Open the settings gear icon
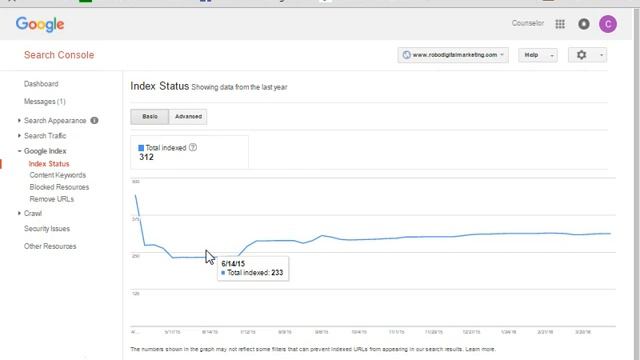The width and height of the screenshot is (640, 360). [x=581, y=55]
